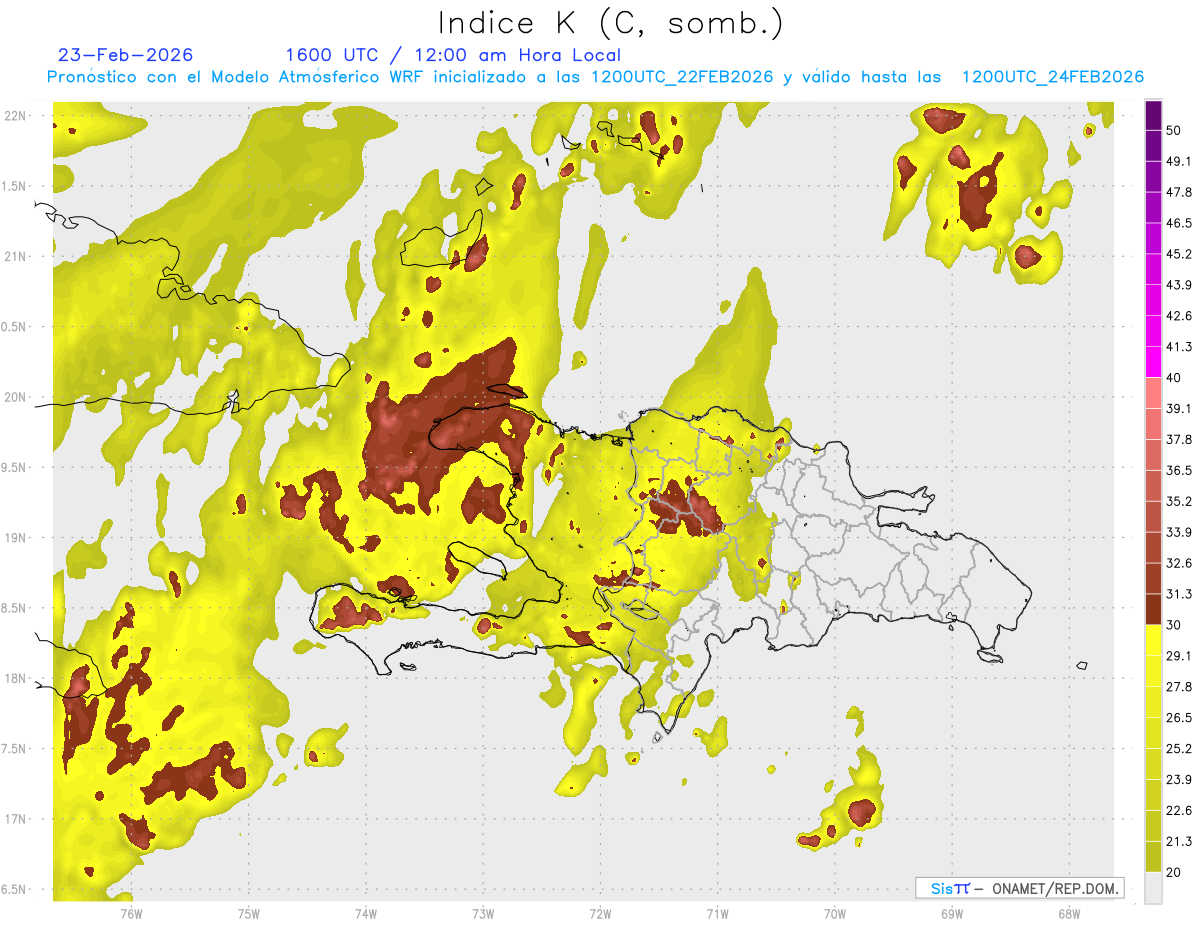Click the '35.2' colorbar label

click(1180, 501)
